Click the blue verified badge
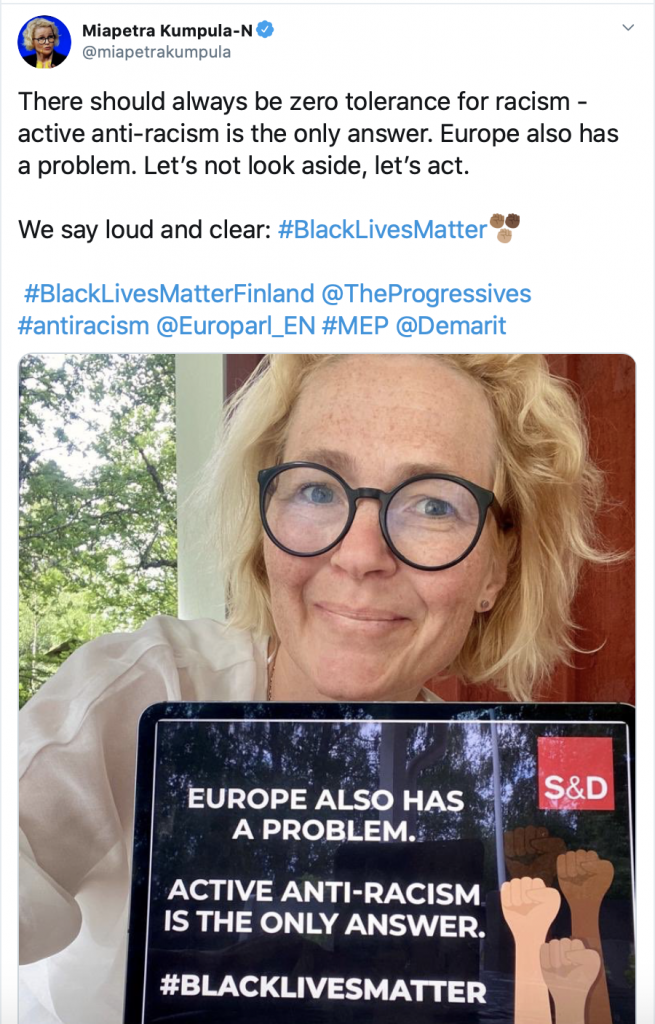The width and height of the screenshot is (655, 1024). click(264, 29)
